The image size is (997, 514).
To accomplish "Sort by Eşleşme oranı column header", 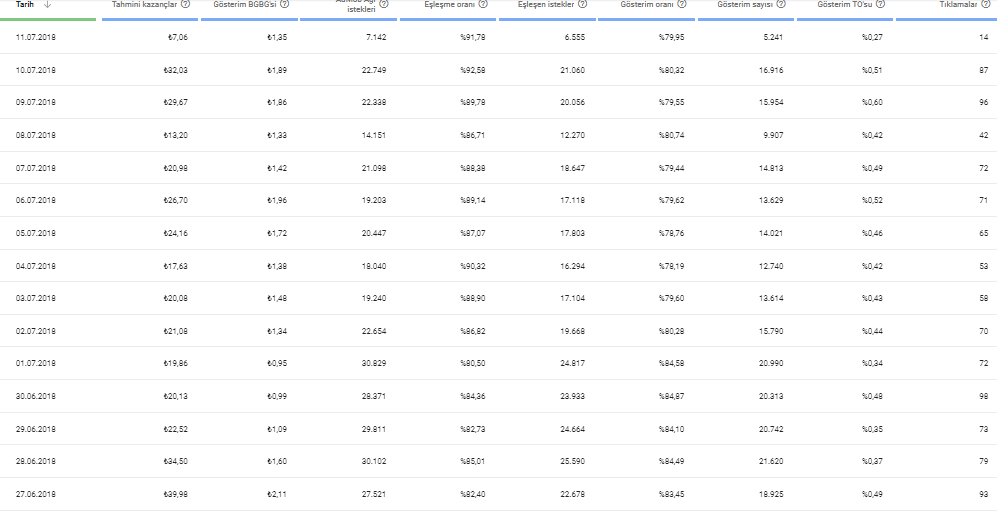I will (450, 4).
